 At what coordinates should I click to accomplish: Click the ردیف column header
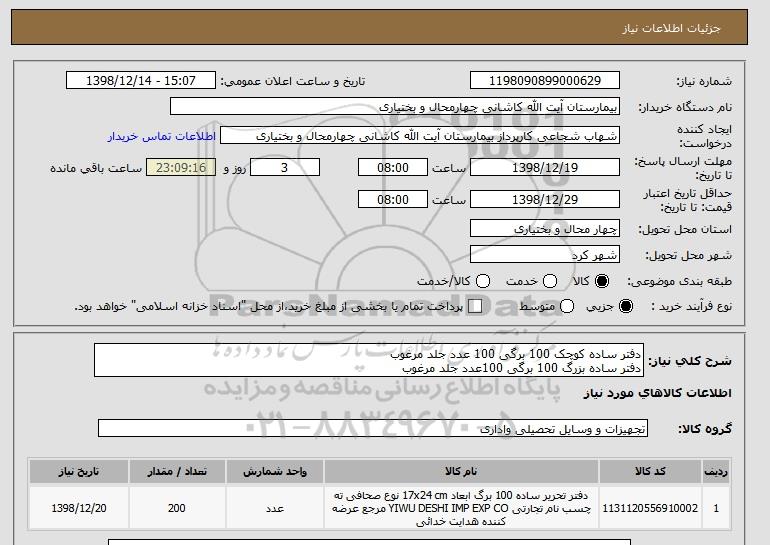[716, 471]
